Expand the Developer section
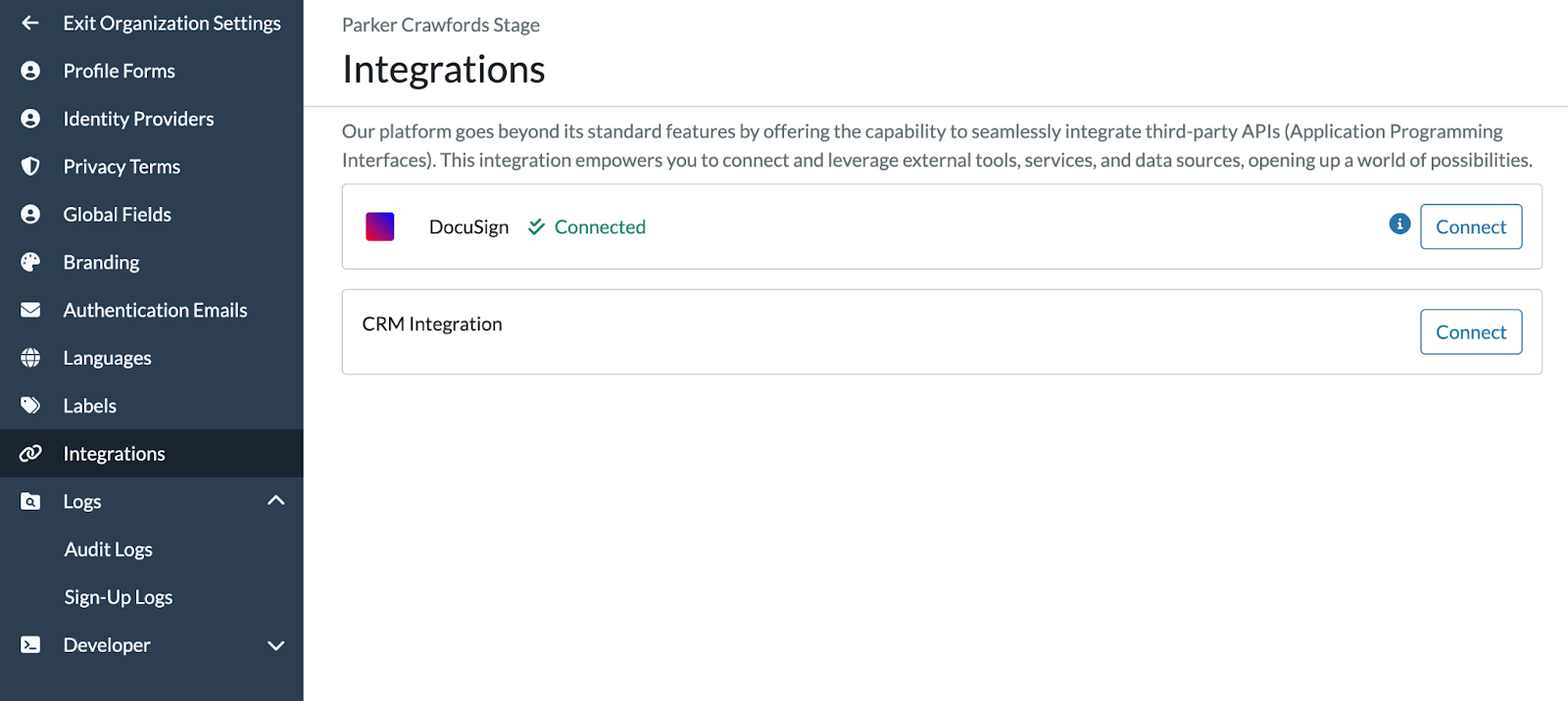 [x=275, y=645]
